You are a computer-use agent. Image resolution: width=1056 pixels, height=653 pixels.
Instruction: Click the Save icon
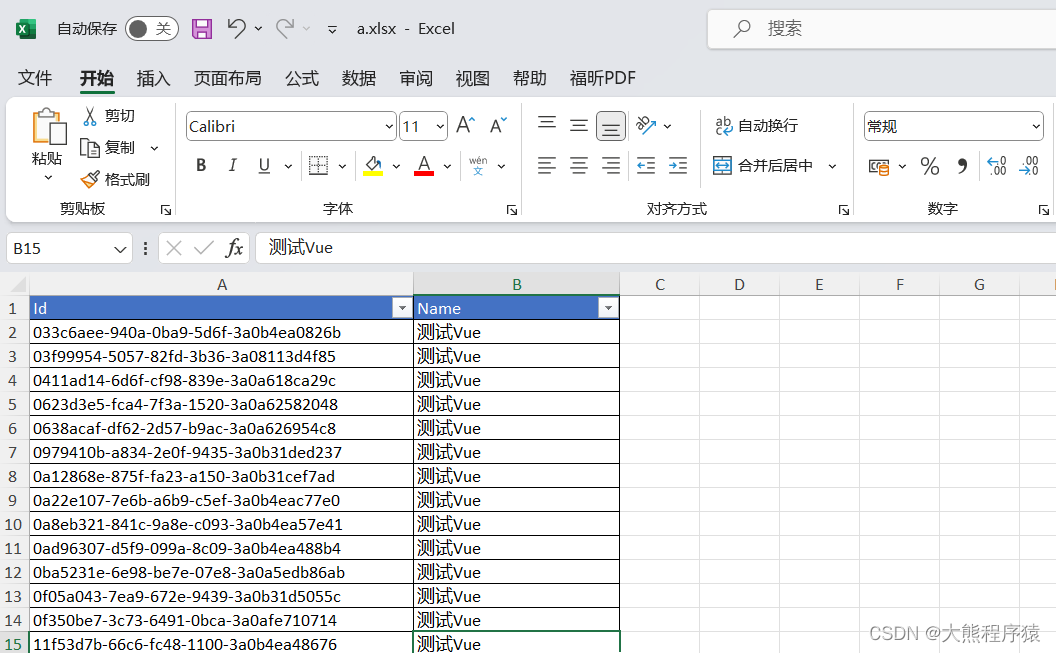(202, 28)
